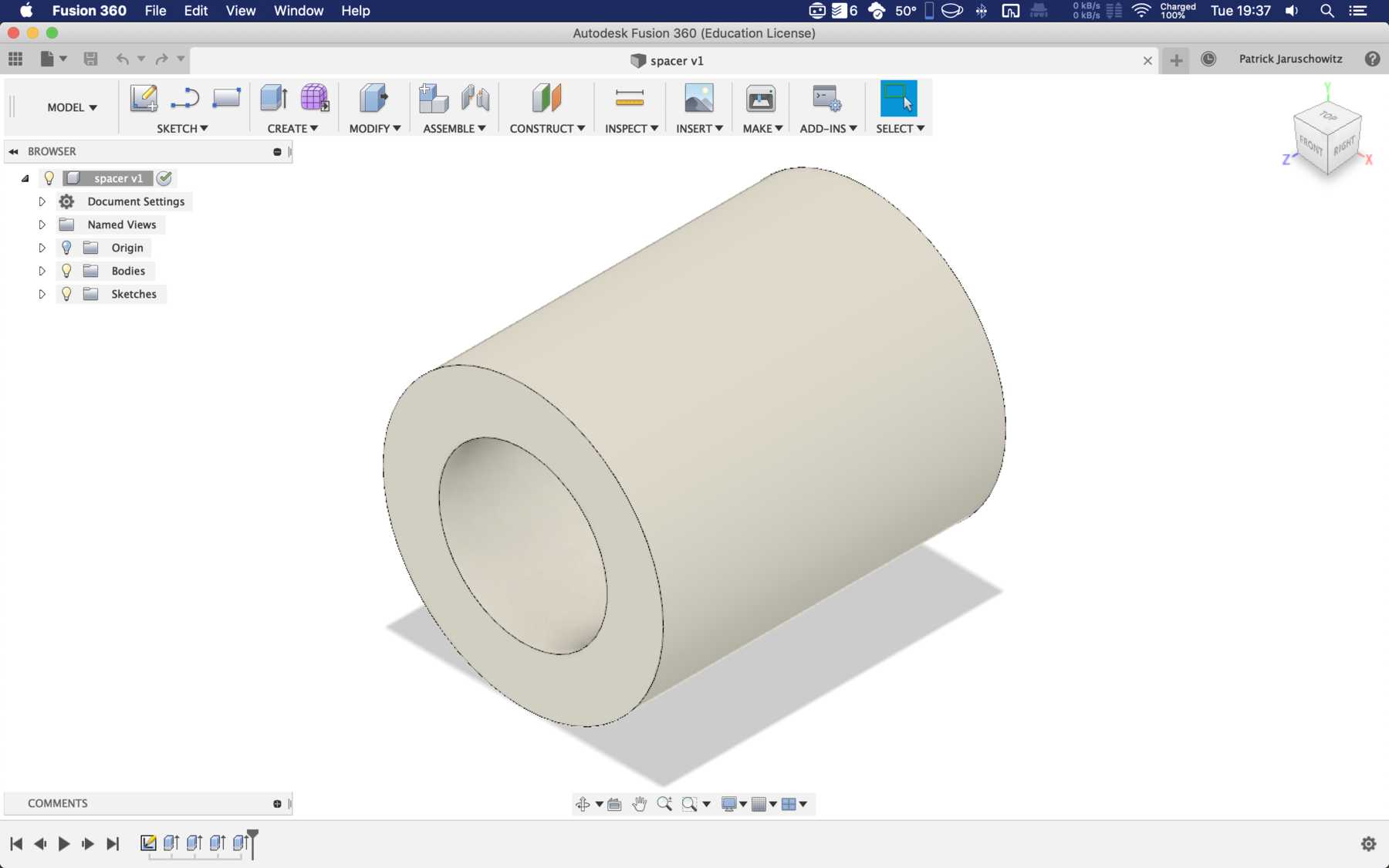1389x868 pixels.
Task: Hide the Bodies folder via lightbulb
Action: click(66, 271)
